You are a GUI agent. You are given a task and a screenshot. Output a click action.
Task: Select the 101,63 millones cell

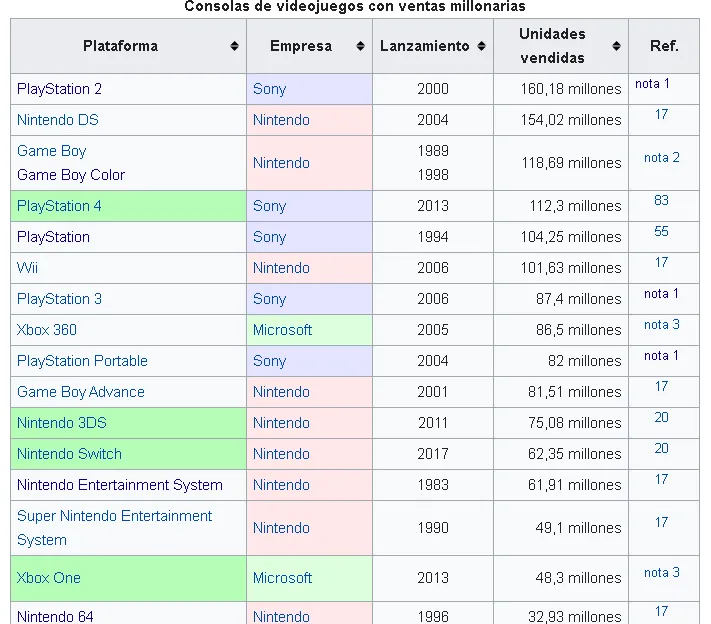(x=561, y=268)
